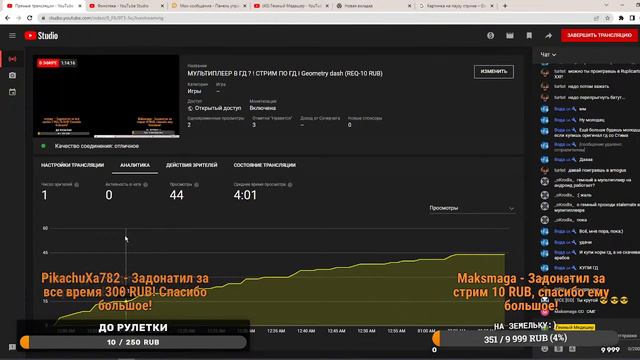Viewport: 640px width, 360px height.
Task: Click the bookmark icon in the Studio header
Action: (x=529, y=36)
